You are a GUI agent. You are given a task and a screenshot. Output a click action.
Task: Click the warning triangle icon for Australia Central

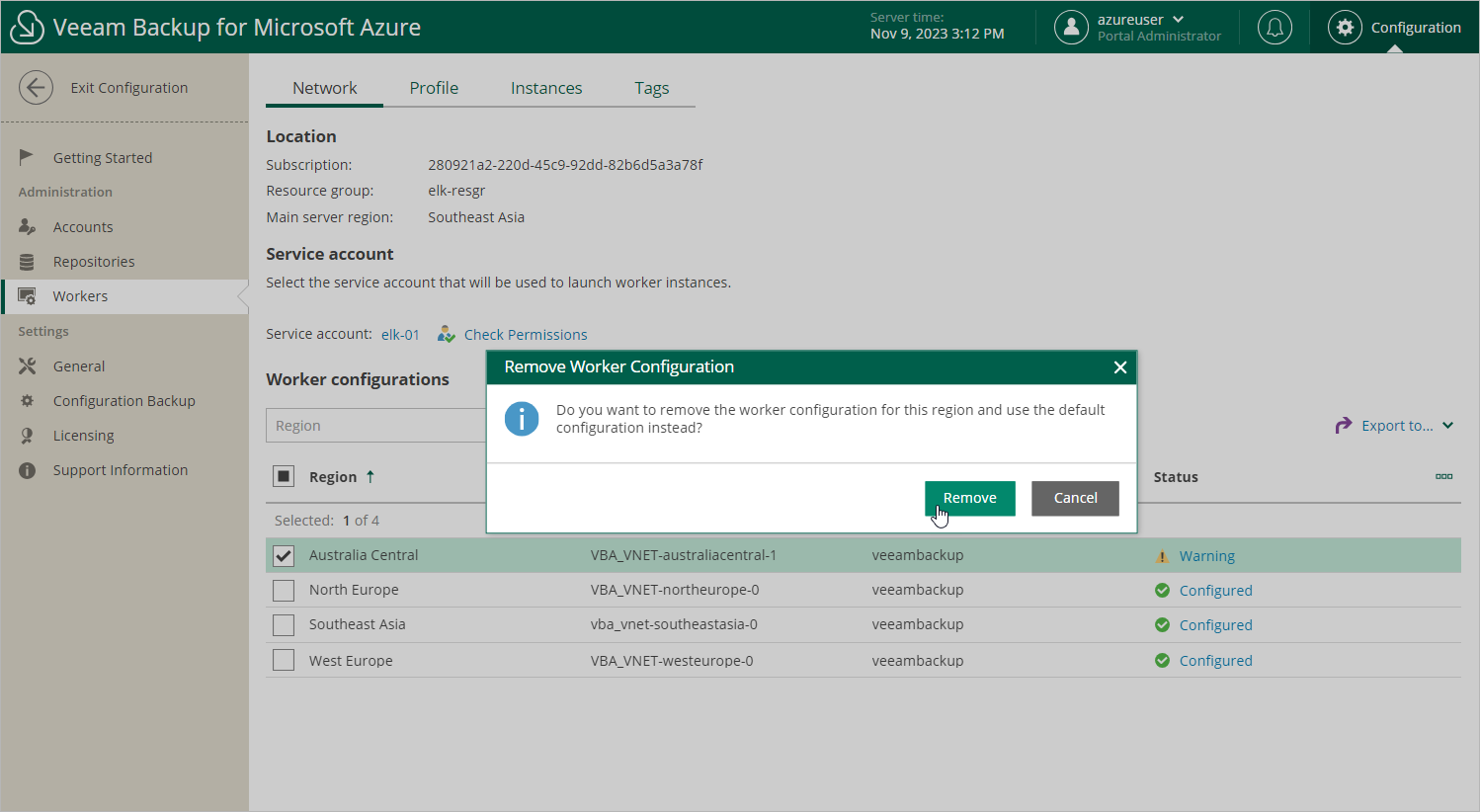pos(1162,556)
